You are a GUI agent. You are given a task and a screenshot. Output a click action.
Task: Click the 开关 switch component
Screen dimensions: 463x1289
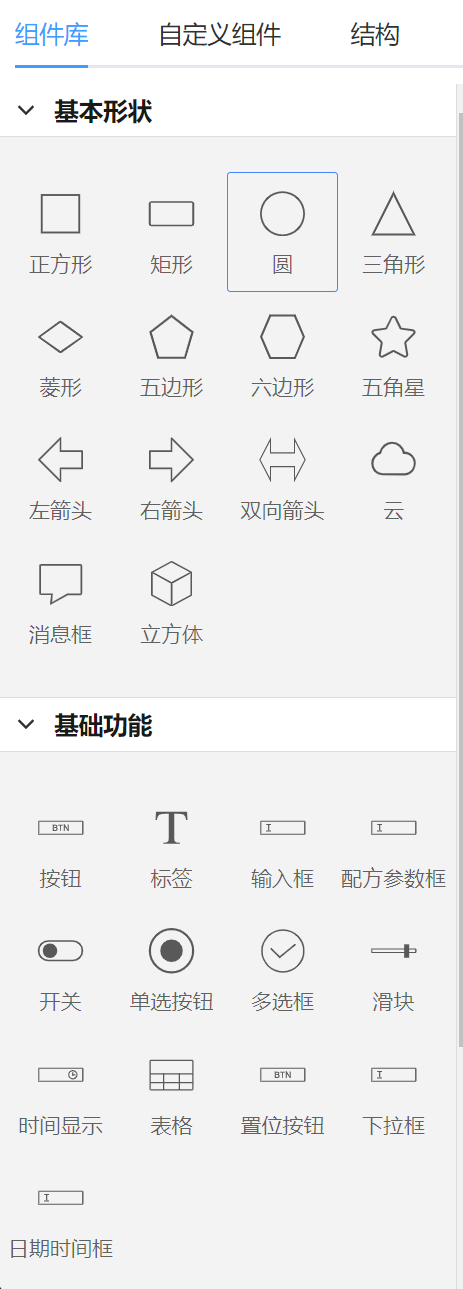(x=60, y=970)
